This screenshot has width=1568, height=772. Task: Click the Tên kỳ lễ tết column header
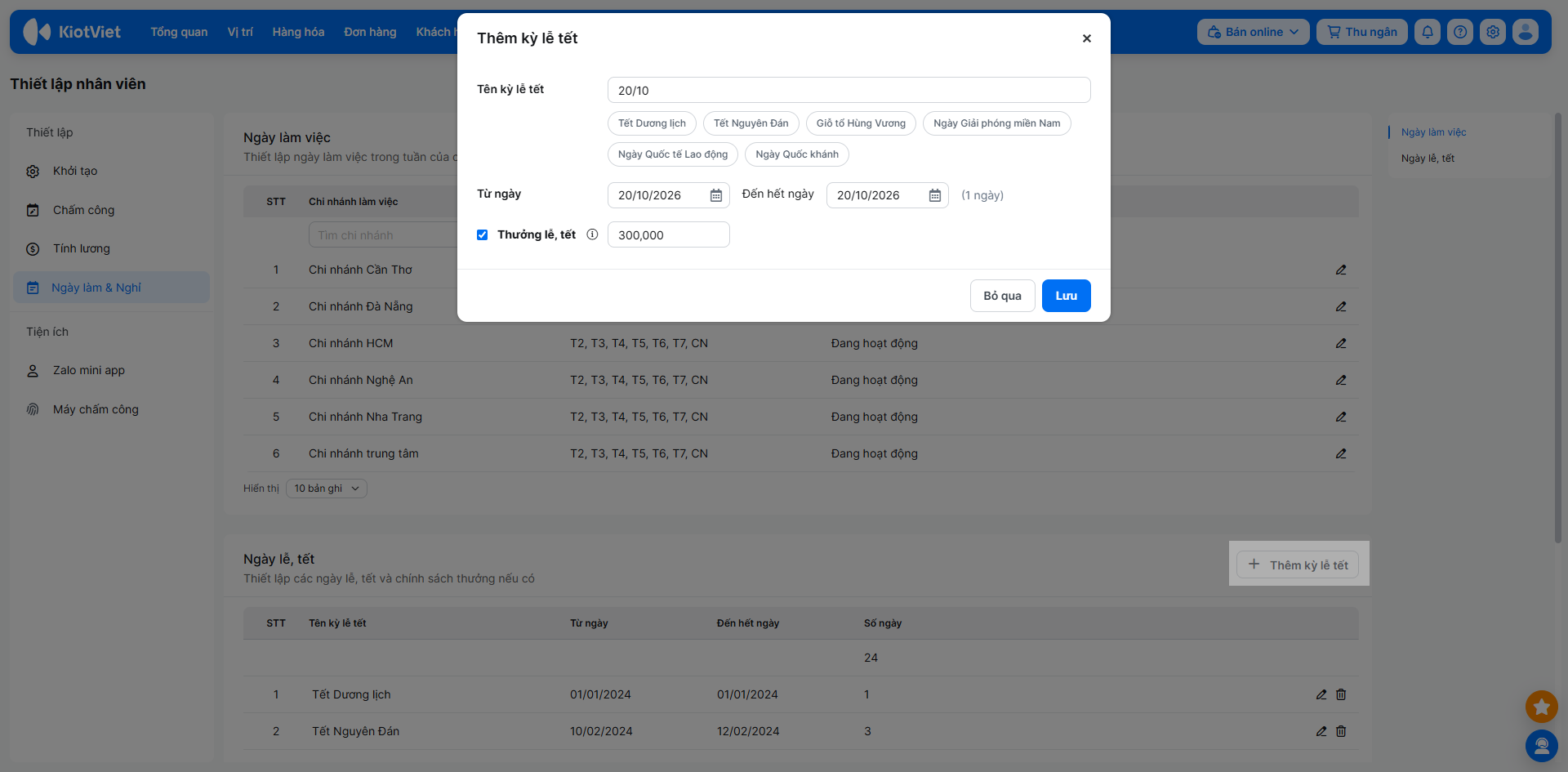(337, 623)
